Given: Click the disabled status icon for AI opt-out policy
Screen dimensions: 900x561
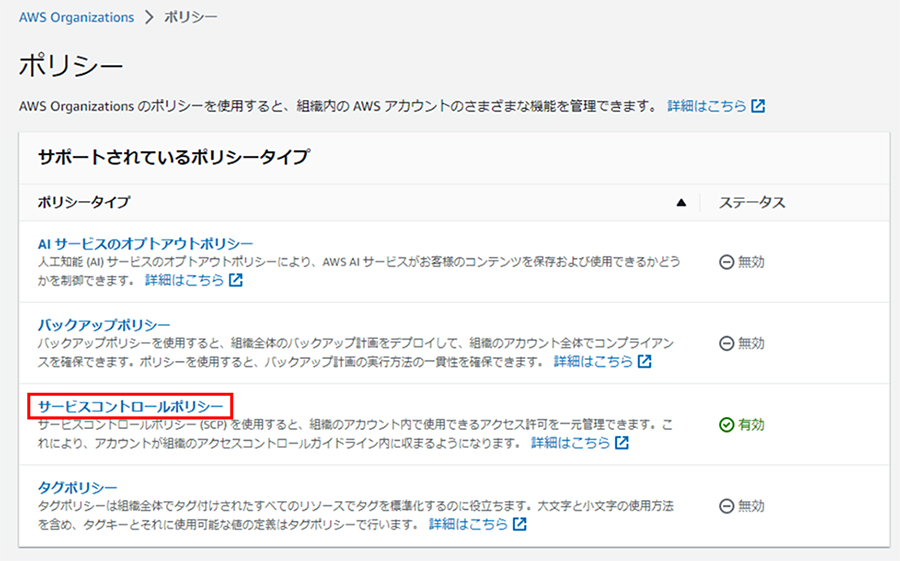Looking at the screenshot, I should (x=727, y=262).
